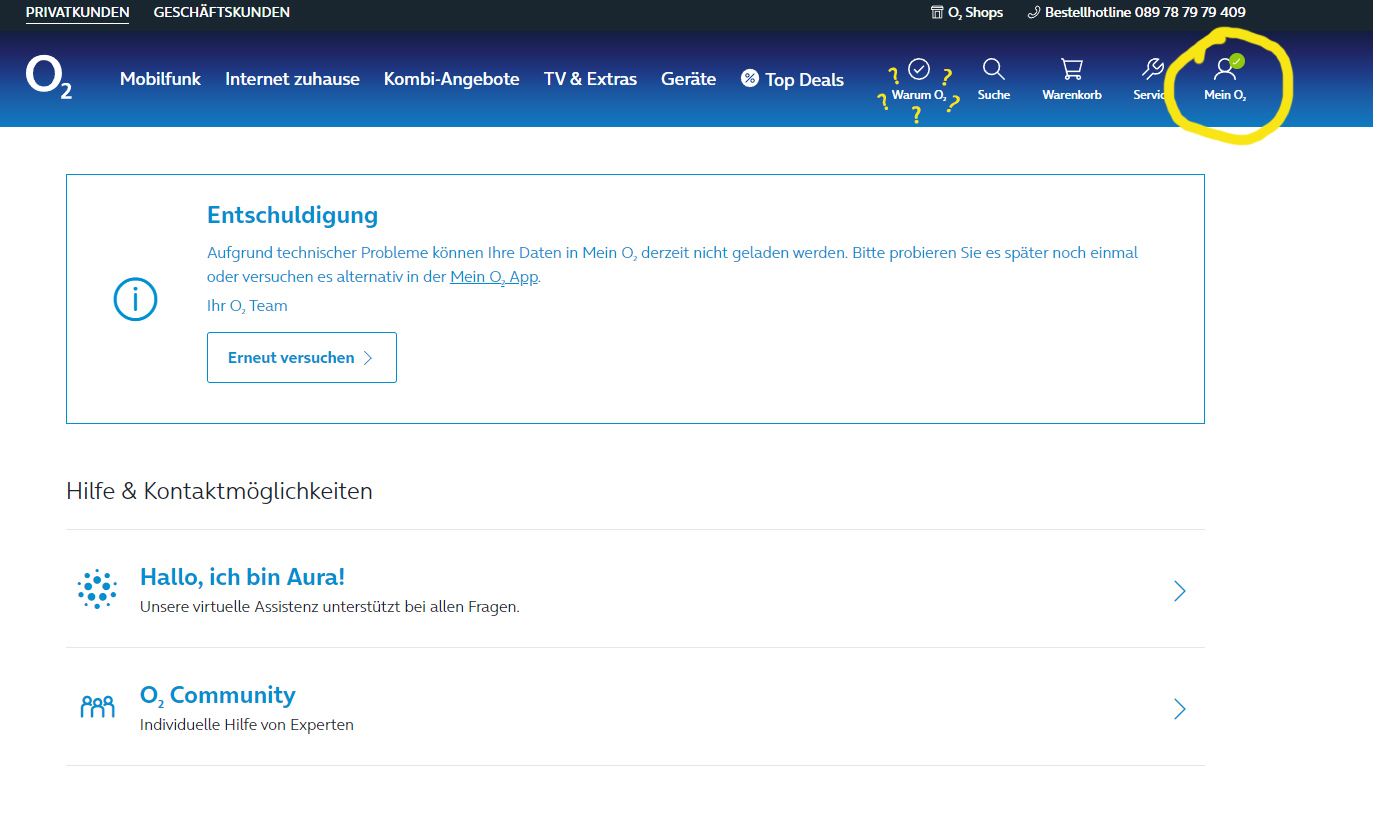This screenshot has width=1373, height=815.
Task: Open the Service wrench icon
Action: tap(1152, 69)
